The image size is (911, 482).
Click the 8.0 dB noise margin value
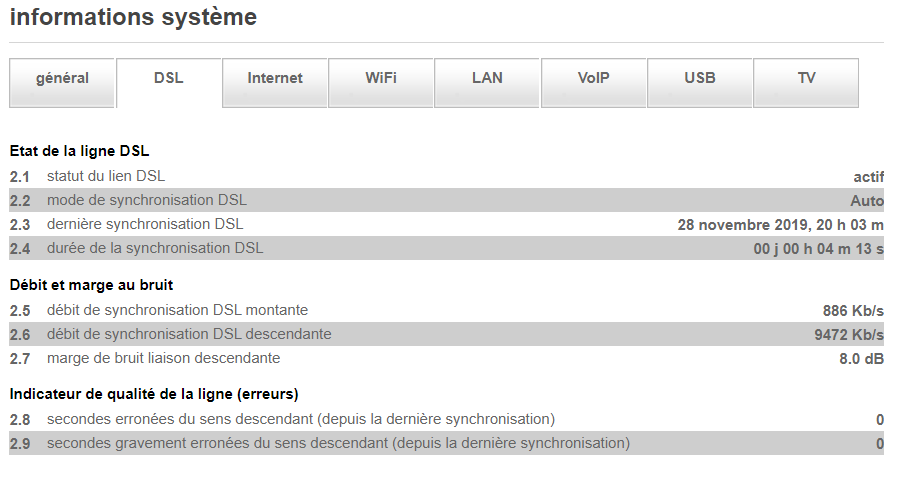coord(861,359)
